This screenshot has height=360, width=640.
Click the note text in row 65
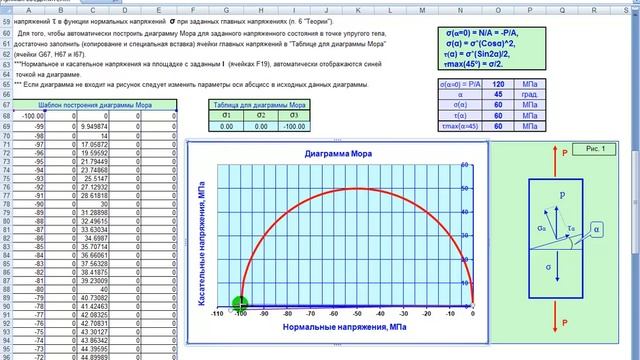(x=191, y=84)
